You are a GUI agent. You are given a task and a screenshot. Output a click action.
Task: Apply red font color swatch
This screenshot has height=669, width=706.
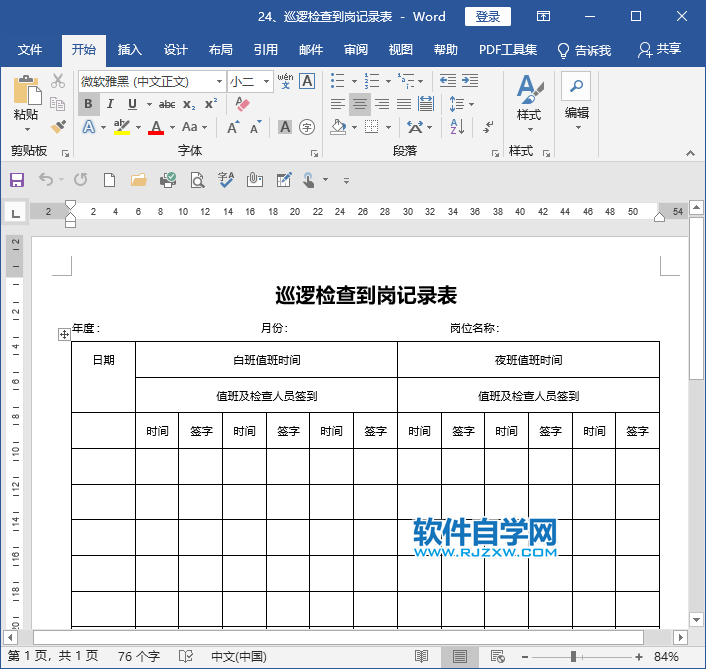tap(156, 127)
